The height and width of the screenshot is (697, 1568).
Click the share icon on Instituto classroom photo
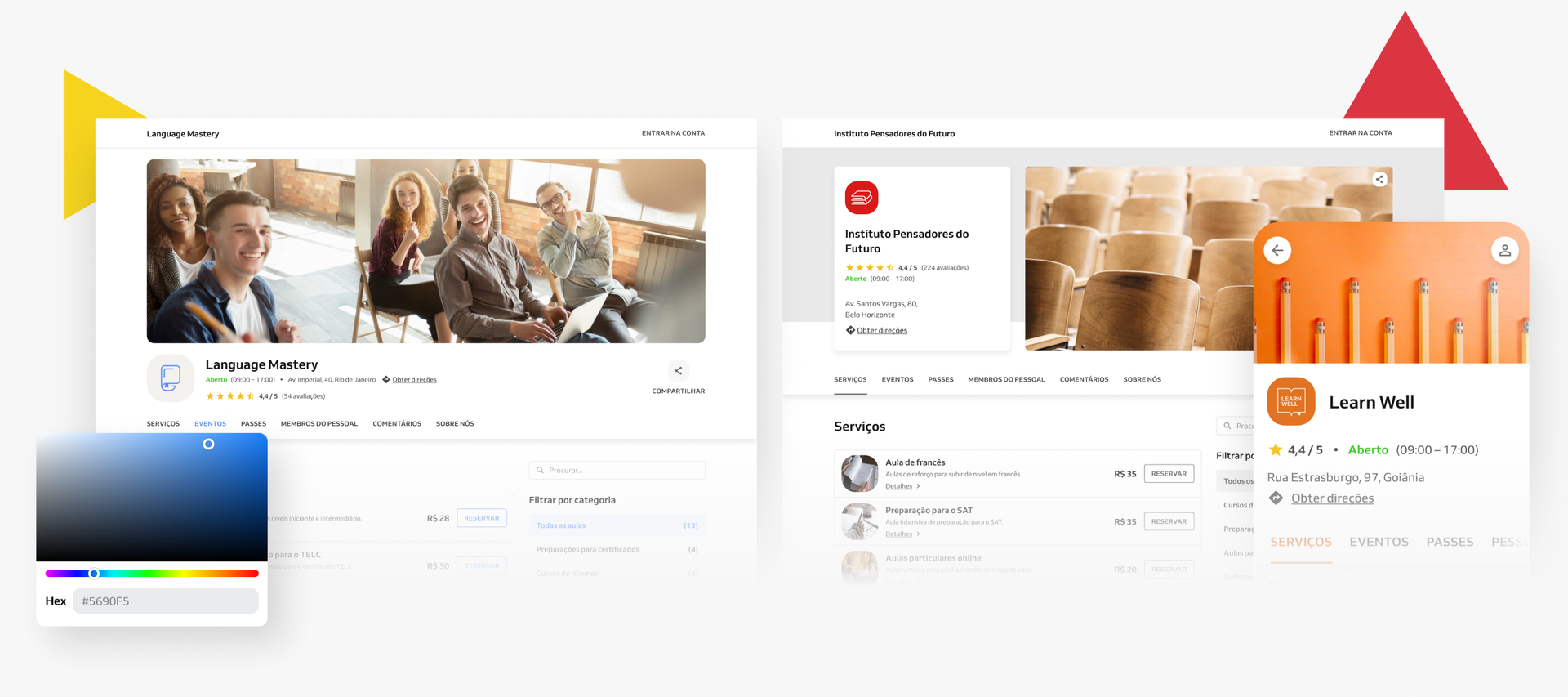coord(1379,180)
